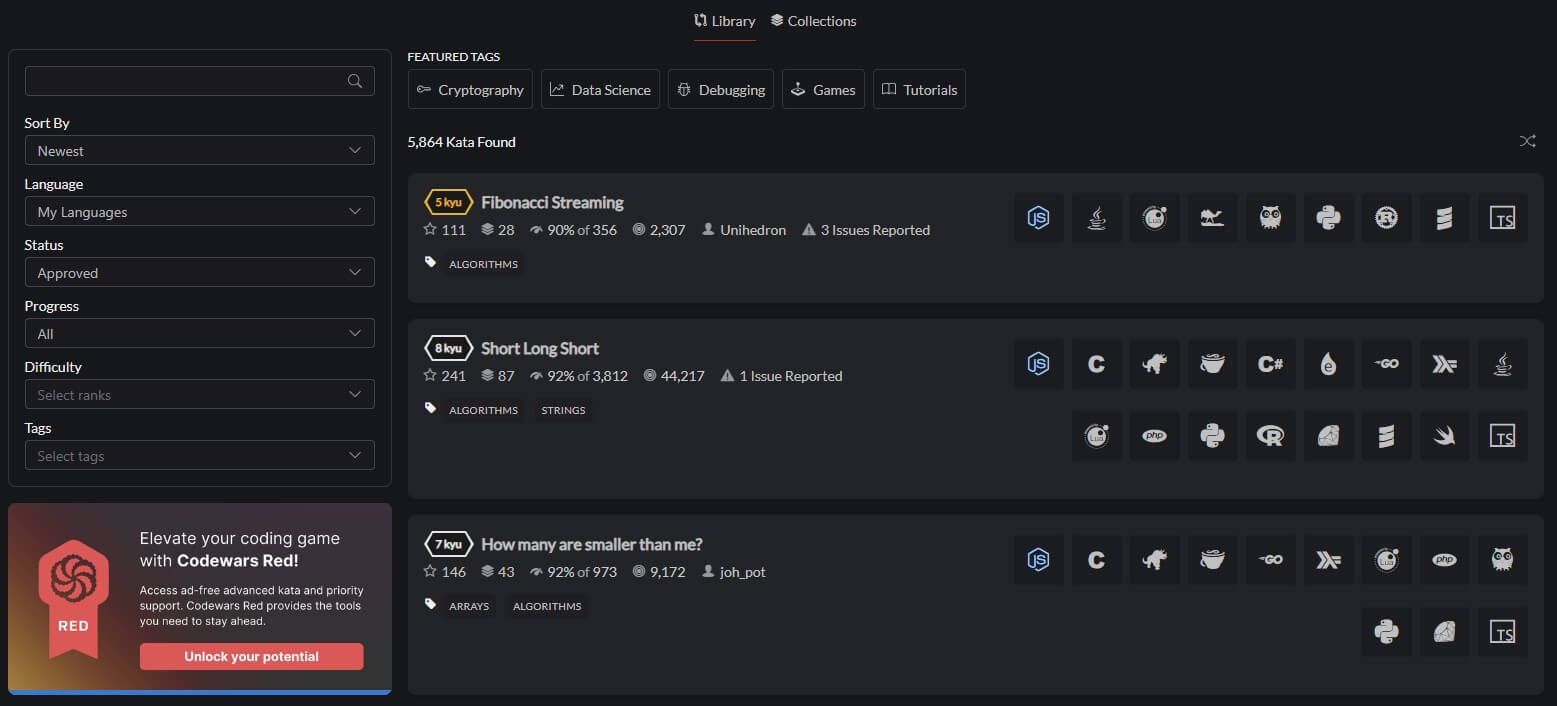Select the Library tab
This screenshot has width=1557, height=706.
point(725,21)
